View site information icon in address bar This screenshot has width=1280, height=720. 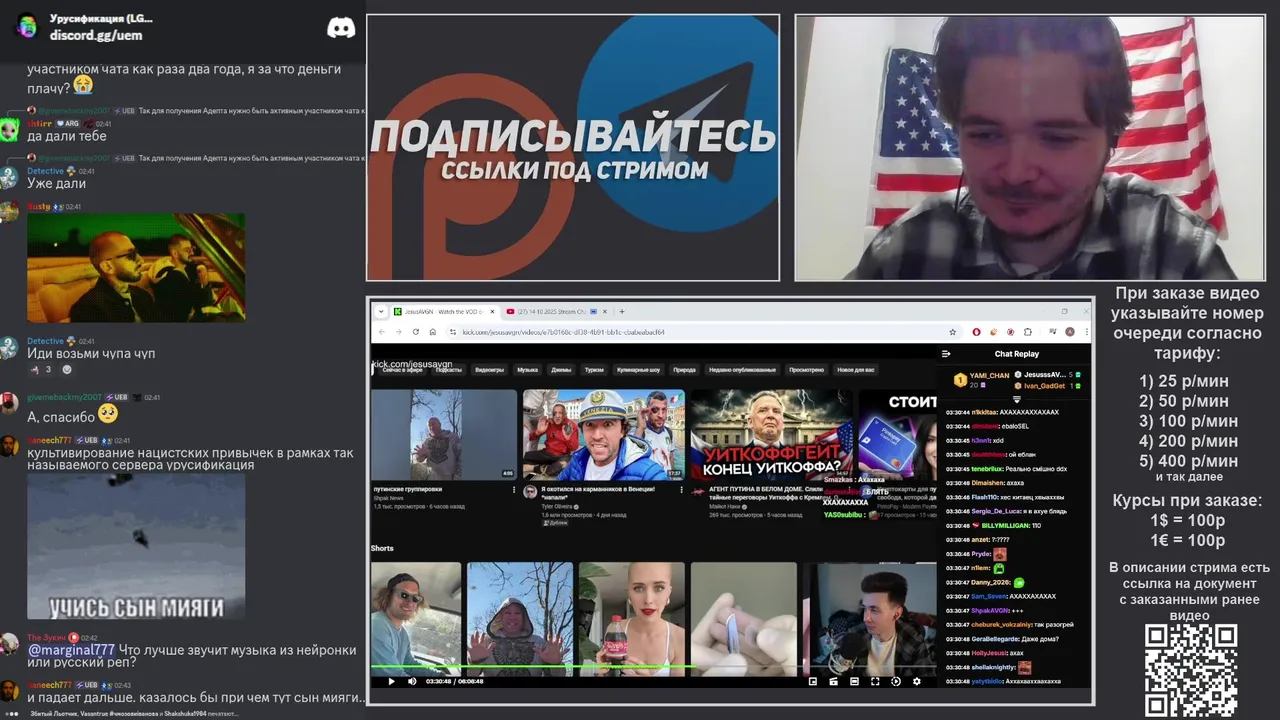[x=453, y=332]
